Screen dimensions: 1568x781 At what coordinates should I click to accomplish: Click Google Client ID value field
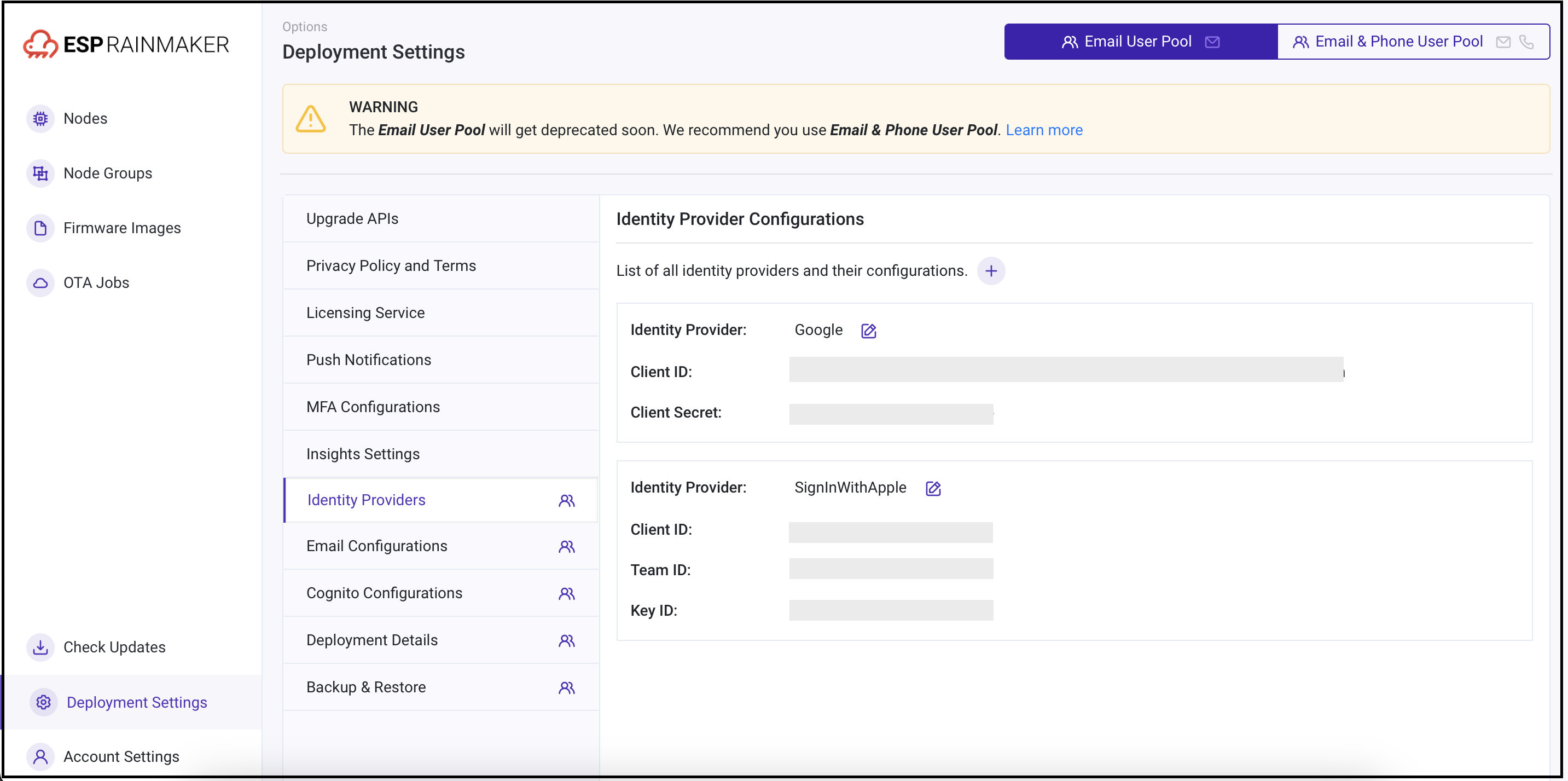click(1066, 369)
